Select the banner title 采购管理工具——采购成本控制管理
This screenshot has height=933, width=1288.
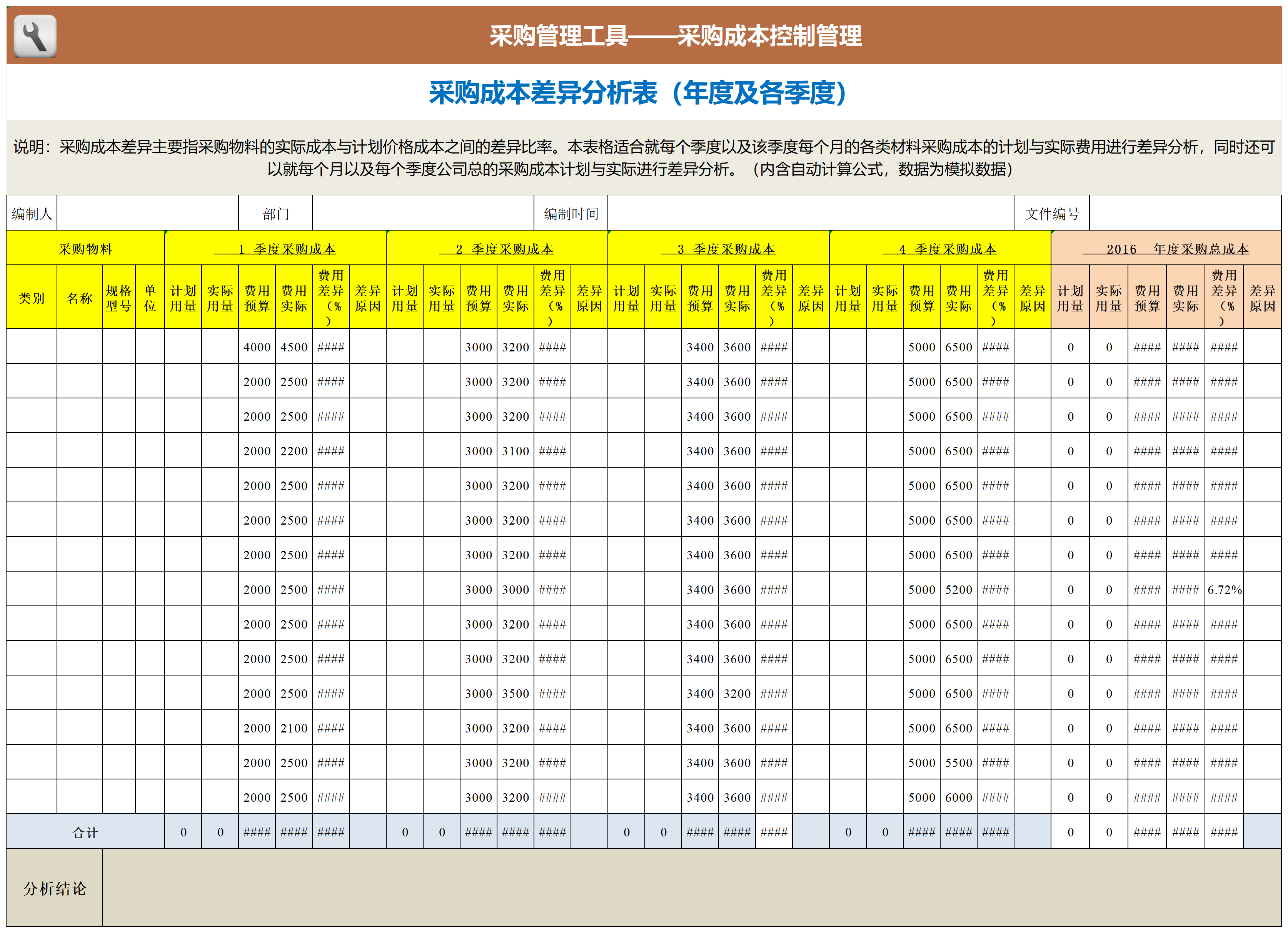675,36
